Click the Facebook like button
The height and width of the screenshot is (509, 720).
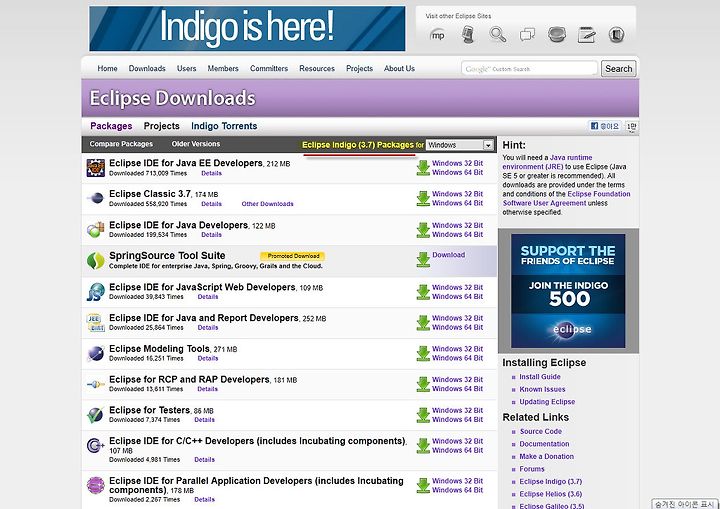tap(605, 126)
